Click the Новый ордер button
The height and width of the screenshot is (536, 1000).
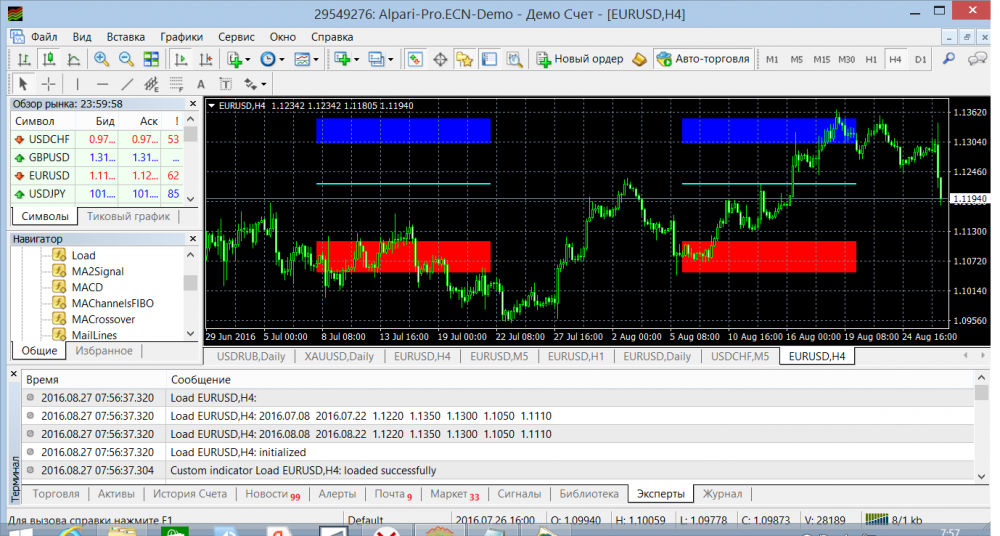pyautogui.click(x=580, y=59)
